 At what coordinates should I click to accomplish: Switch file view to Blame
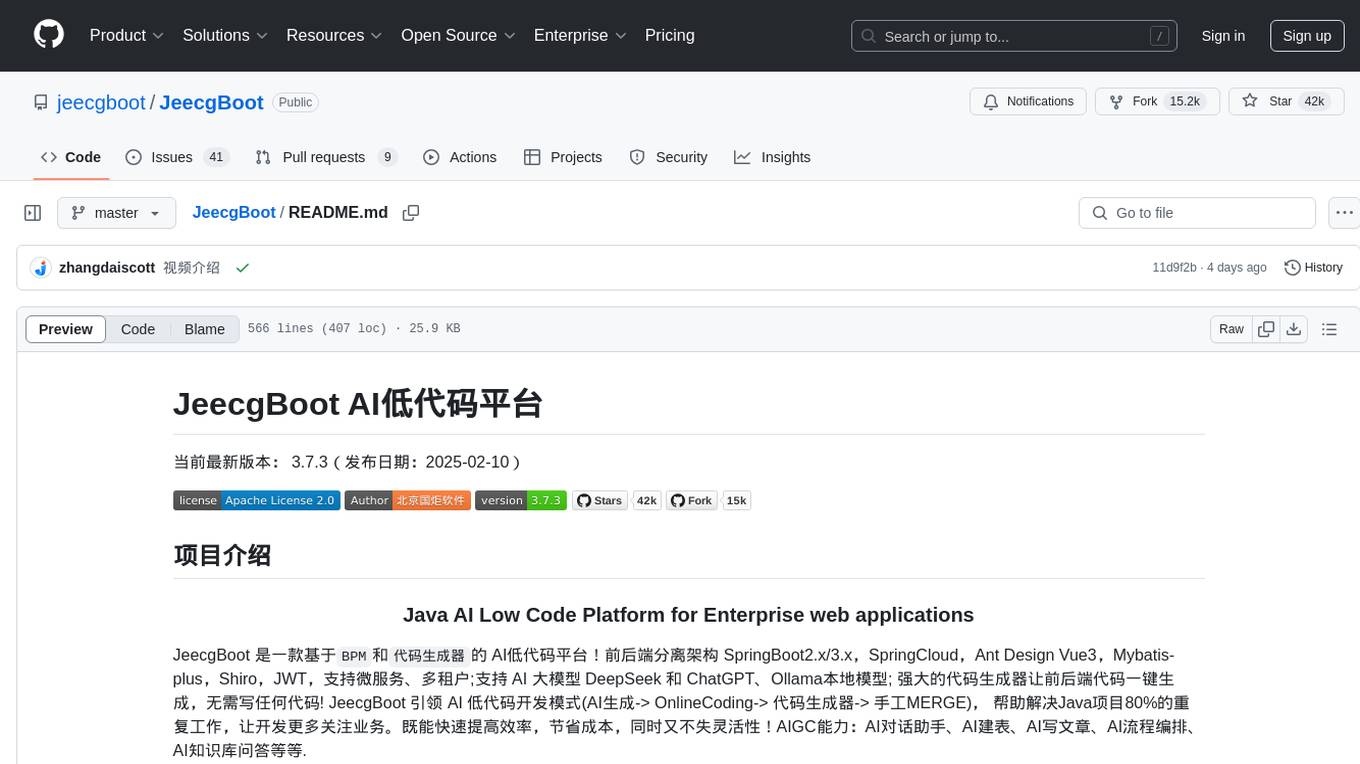click(204, 329)
